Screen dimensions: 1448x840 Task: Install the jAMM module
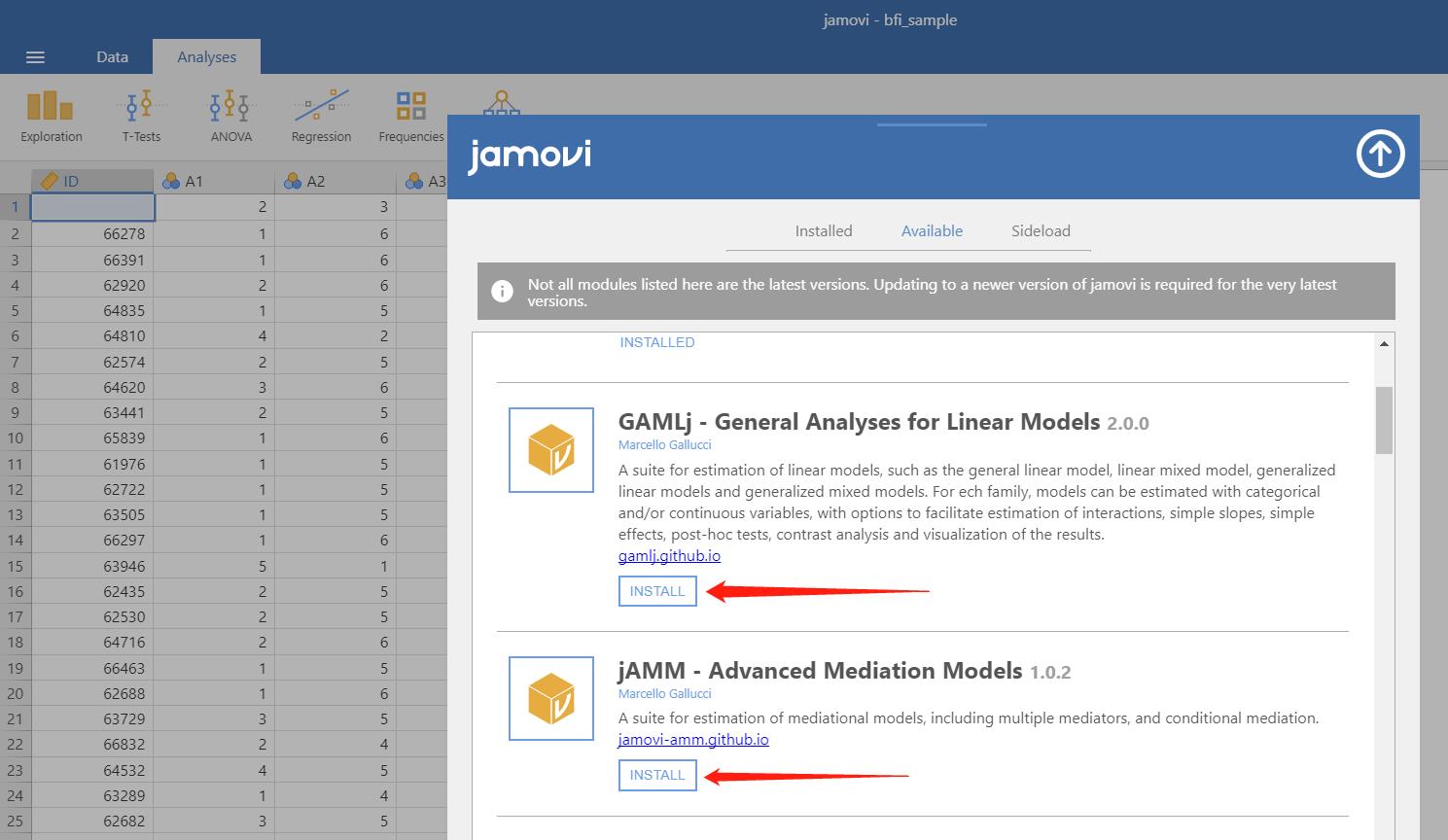(657, 775)
